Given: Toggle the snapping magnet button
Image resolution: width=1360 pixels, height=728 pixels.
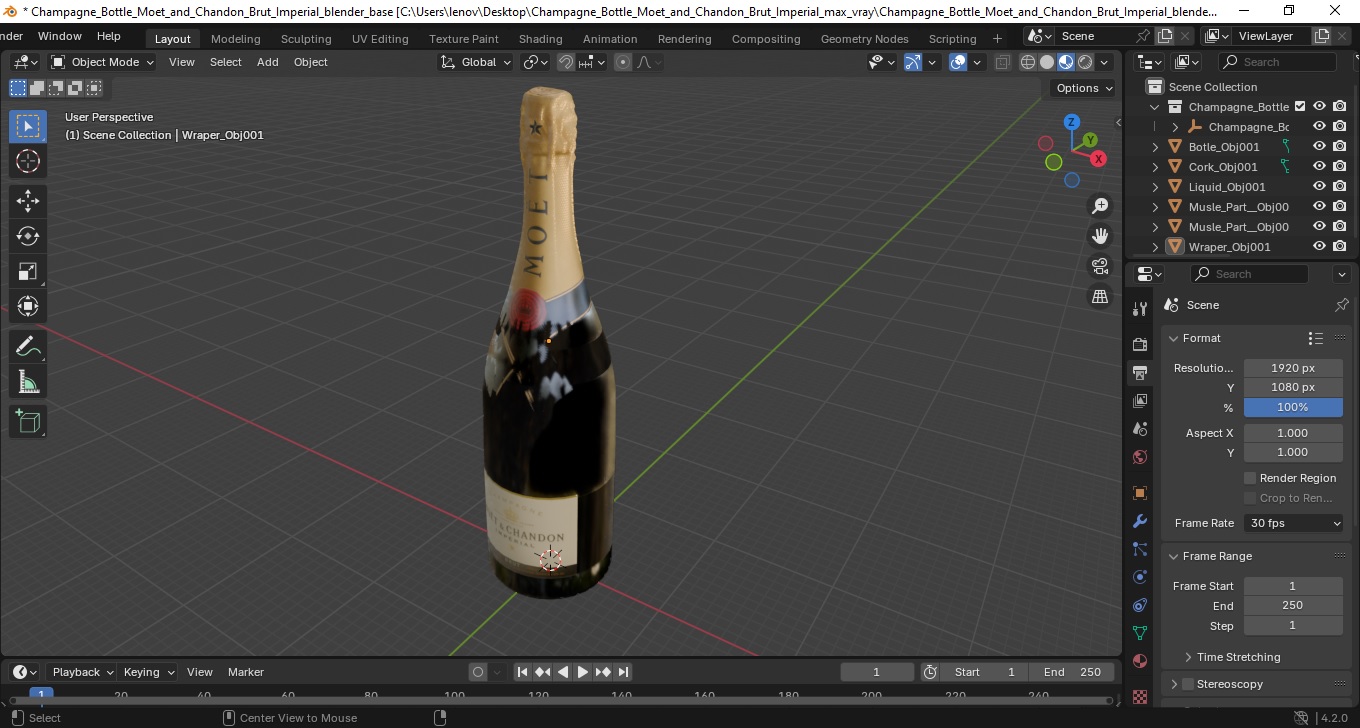Looking at the screenshot, I should pyautogui.click(x=566, y=62).
